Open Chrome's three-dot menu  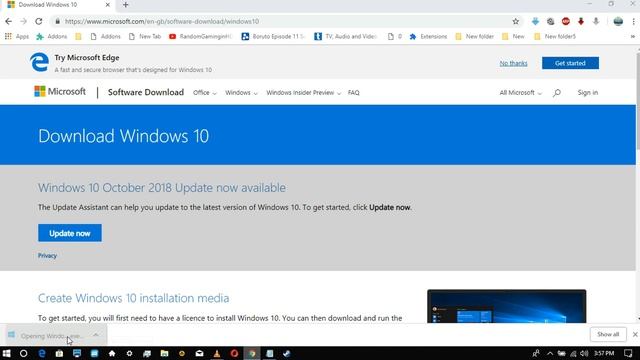click(633, 22)
